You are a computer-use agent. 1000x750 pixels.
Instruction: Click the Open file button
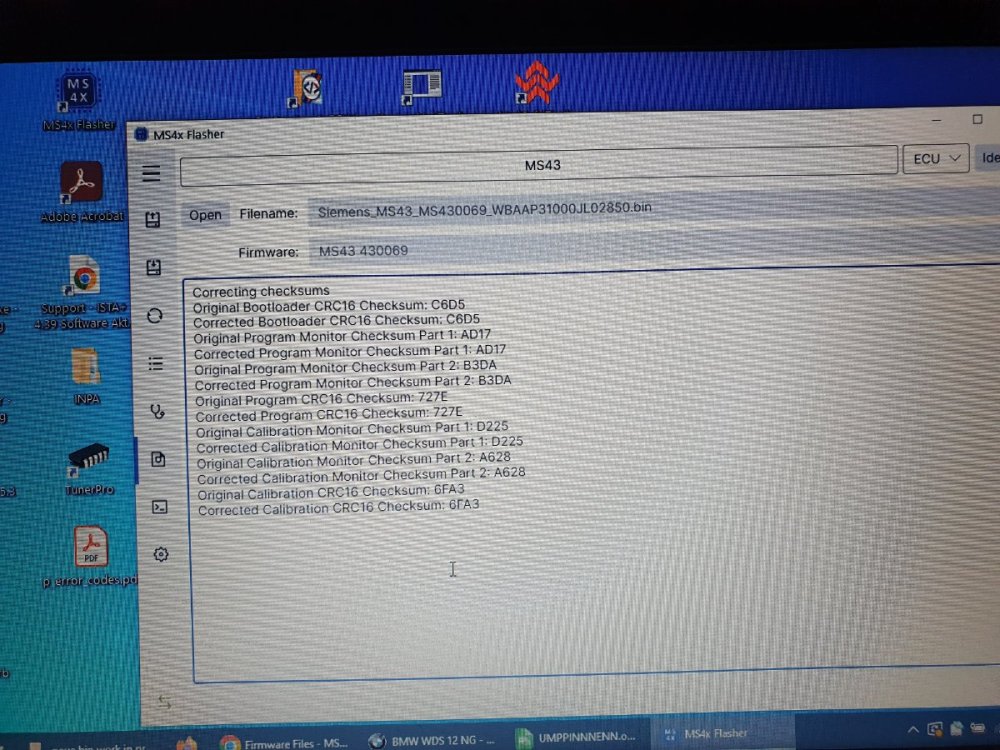pos(205,215)
